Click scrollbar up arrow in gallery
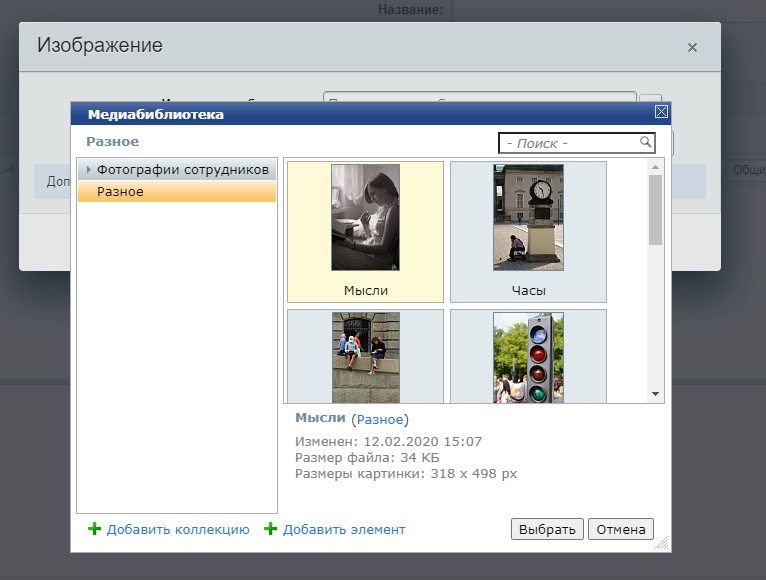Viewport: 766px width, 580px height. (x=656, y=167)
